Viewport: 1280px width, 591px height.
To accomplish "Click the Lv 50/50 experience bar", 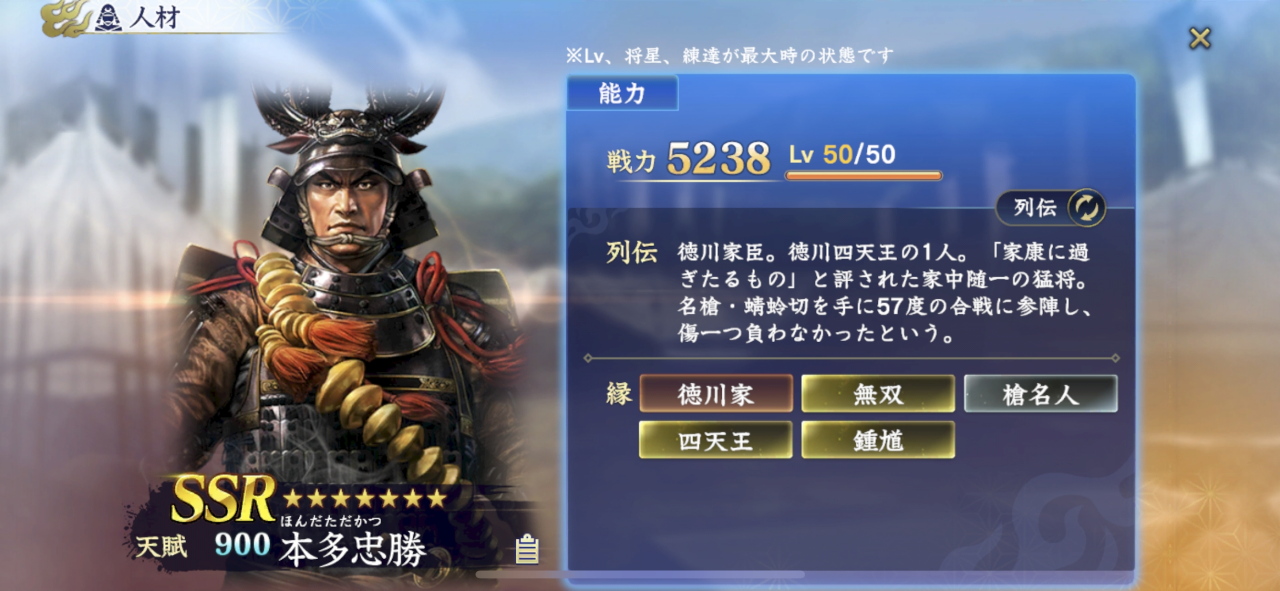I will tap(864, 176).
